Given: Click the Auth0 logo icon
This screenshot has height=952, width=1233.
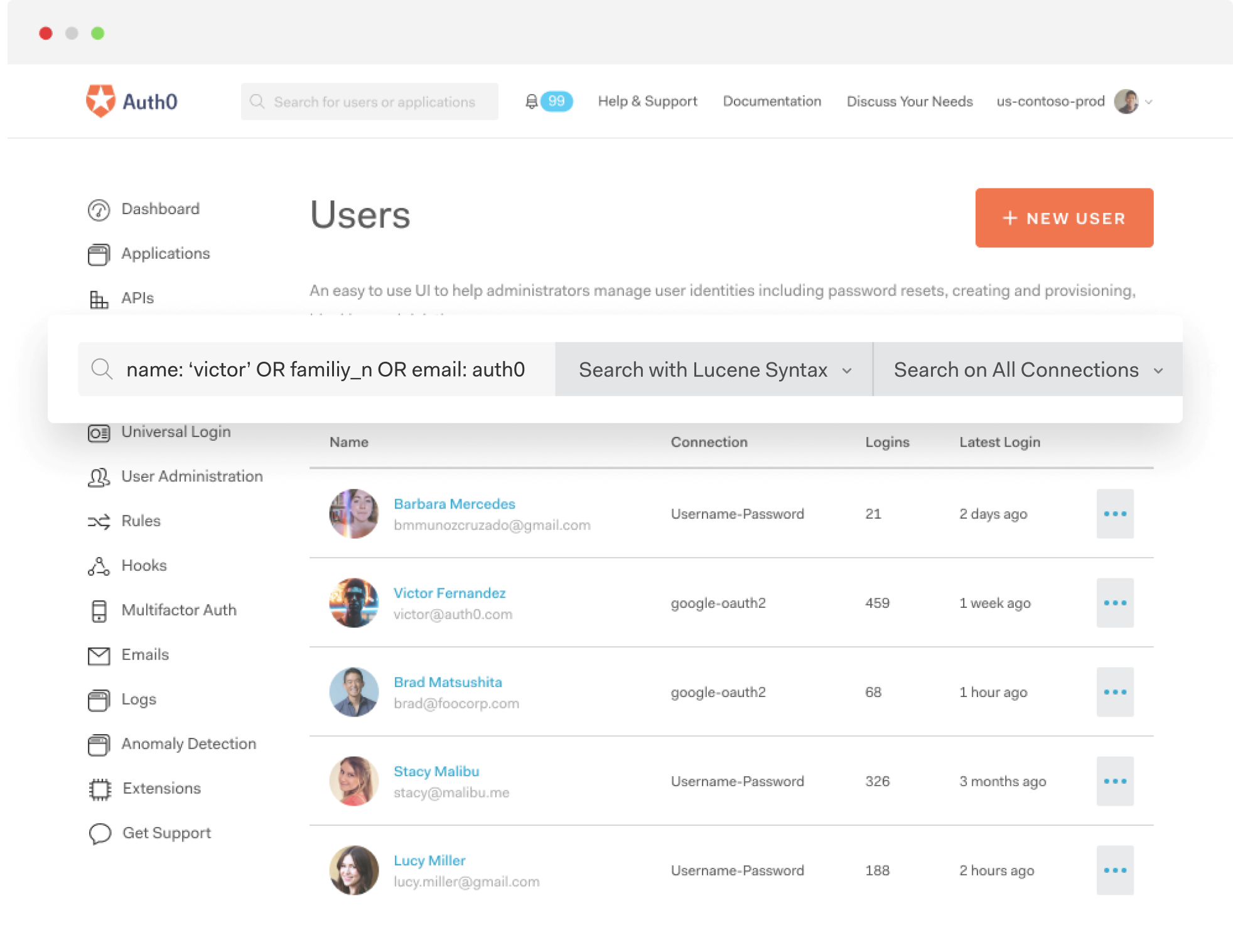Looking at the screenshot, I should pyautogui.click(x=100, y=100).
